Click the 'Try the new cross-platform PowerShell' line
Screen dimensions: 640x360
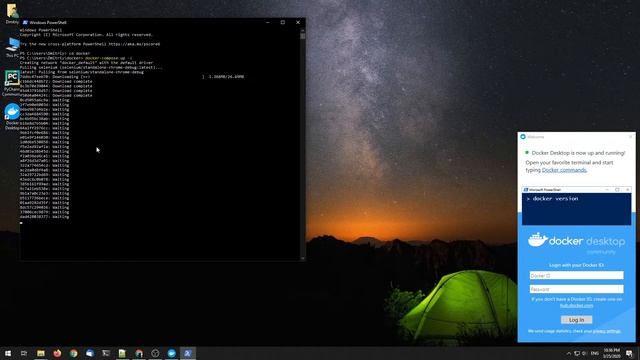pyautogui.click(x=90, y=44)
